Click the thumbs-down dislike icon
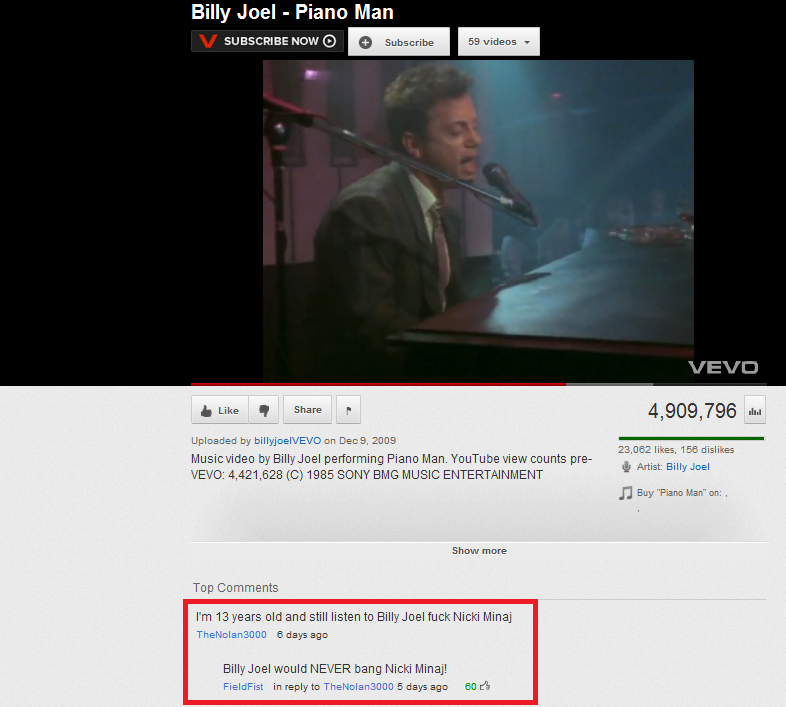 (x=264, y=410)
